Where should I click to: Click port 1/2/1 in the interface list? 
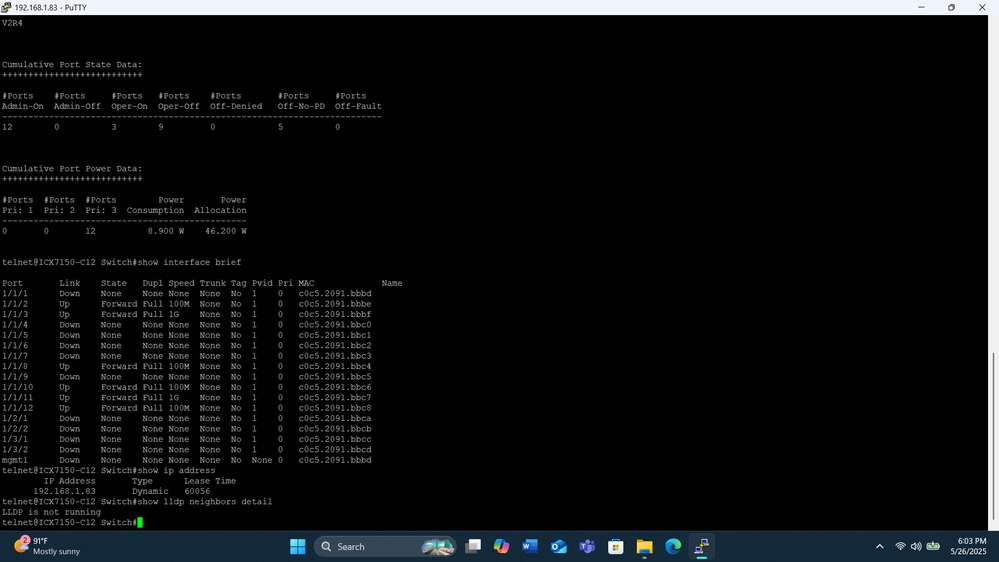pos(15,419)
